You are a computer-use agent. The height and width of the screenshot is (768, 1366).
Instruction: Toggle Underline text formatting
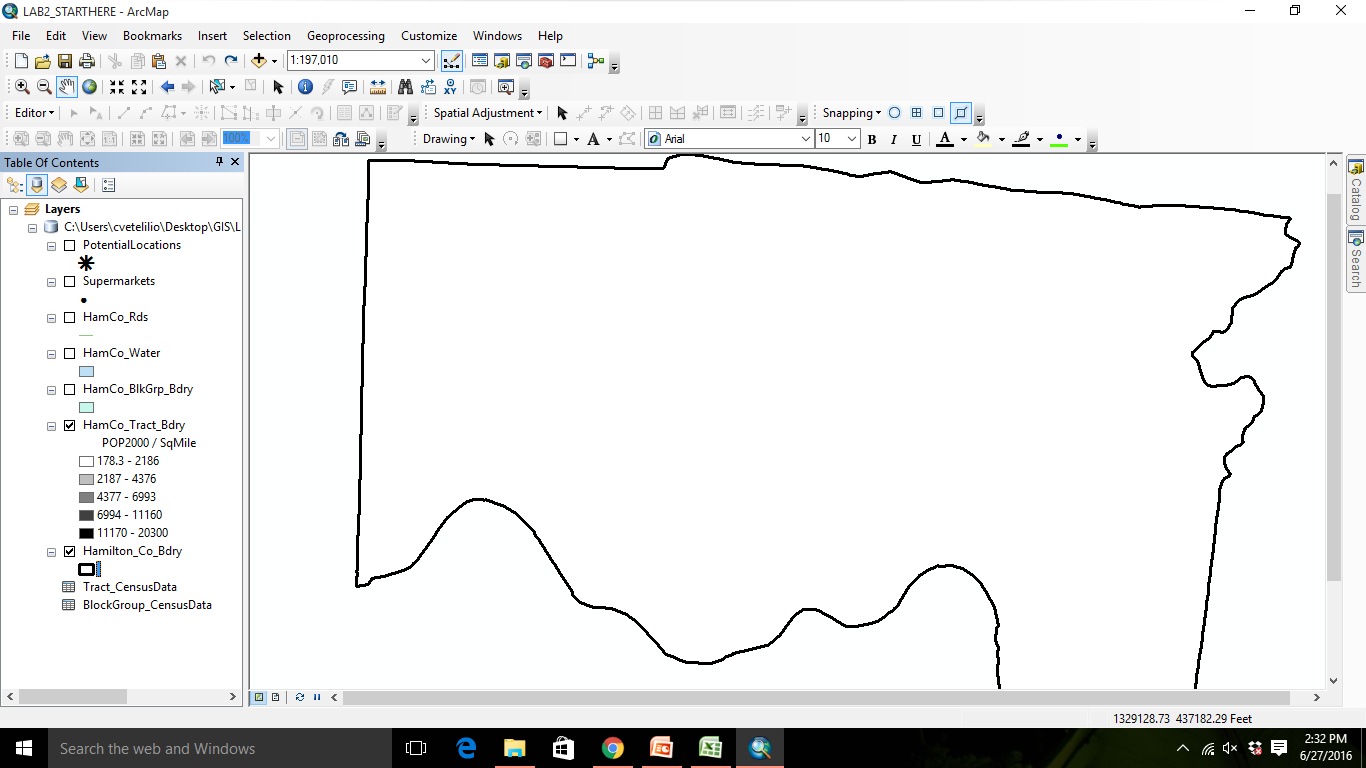point(916,139)
